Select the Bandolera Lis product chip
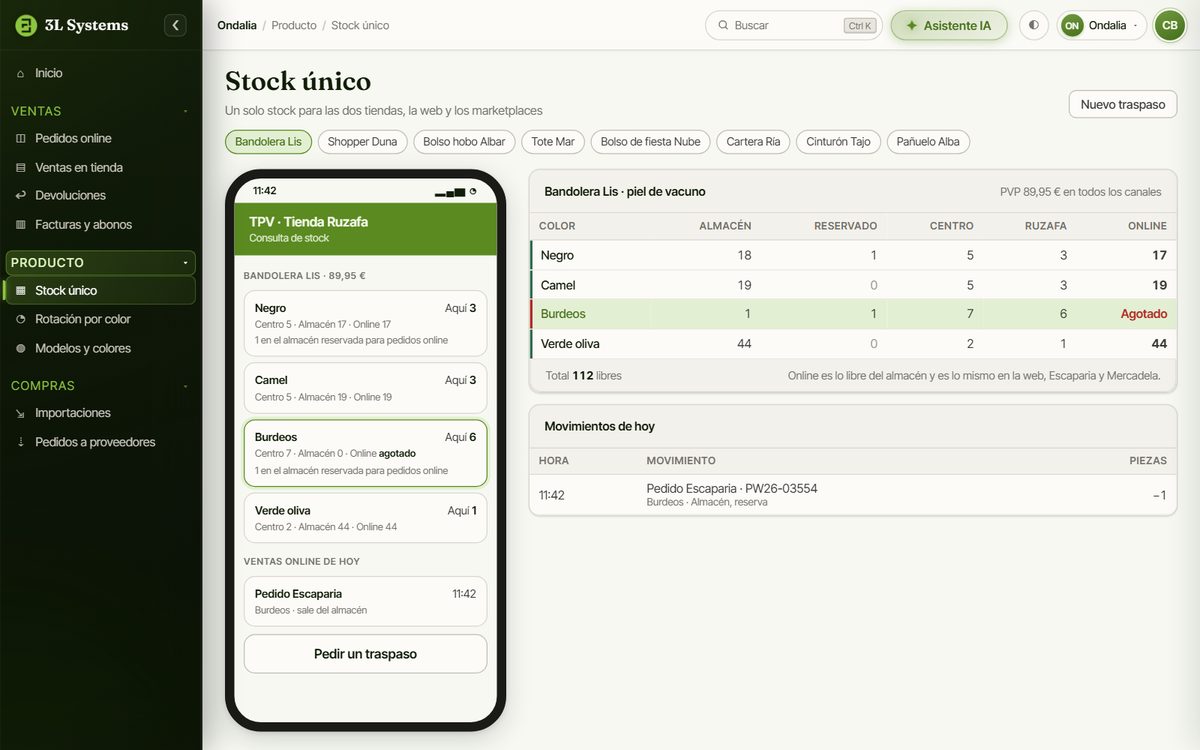 [268, 142]
